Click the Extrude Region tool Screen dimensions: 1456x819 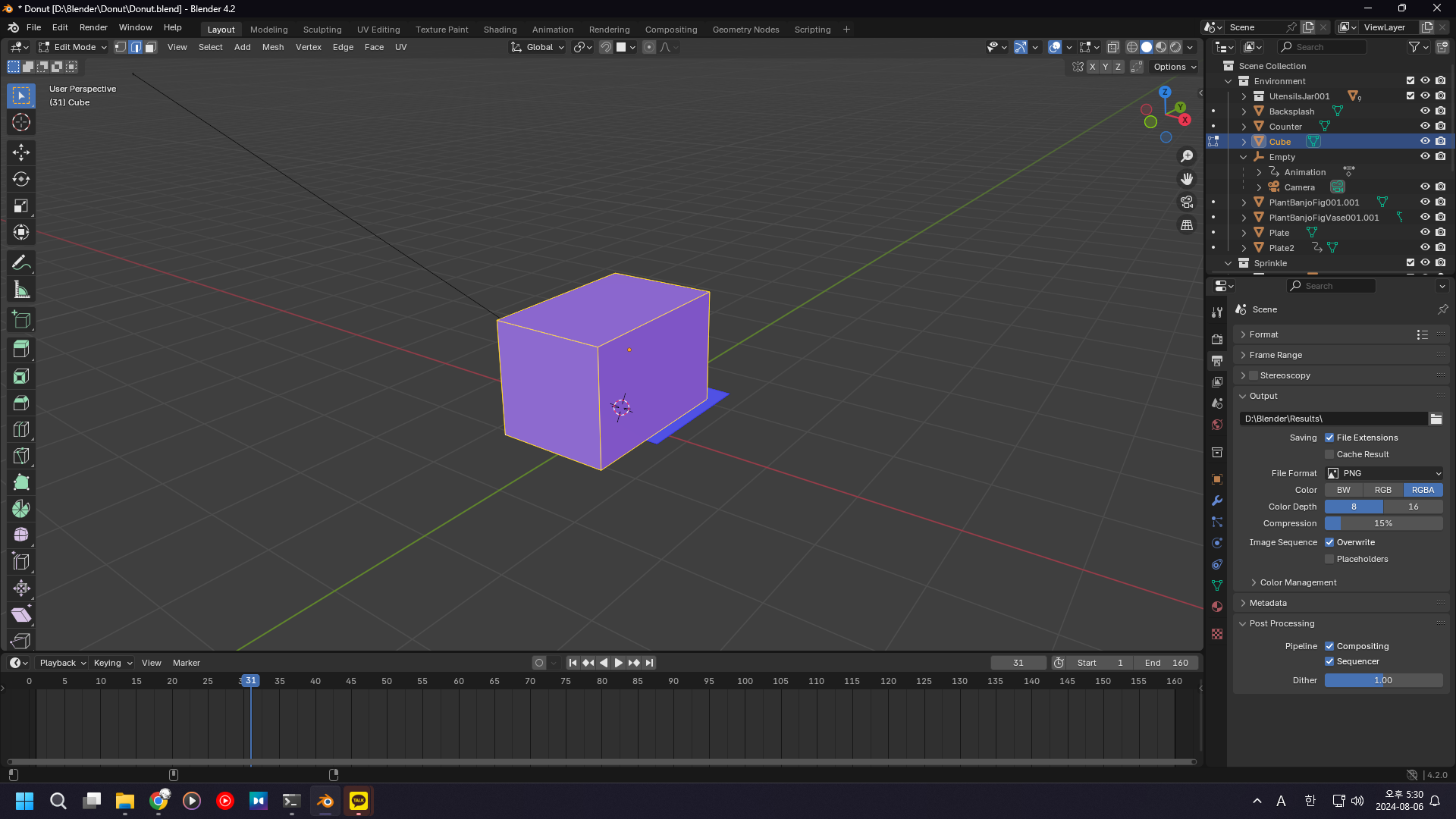click(x=21, y=349)
